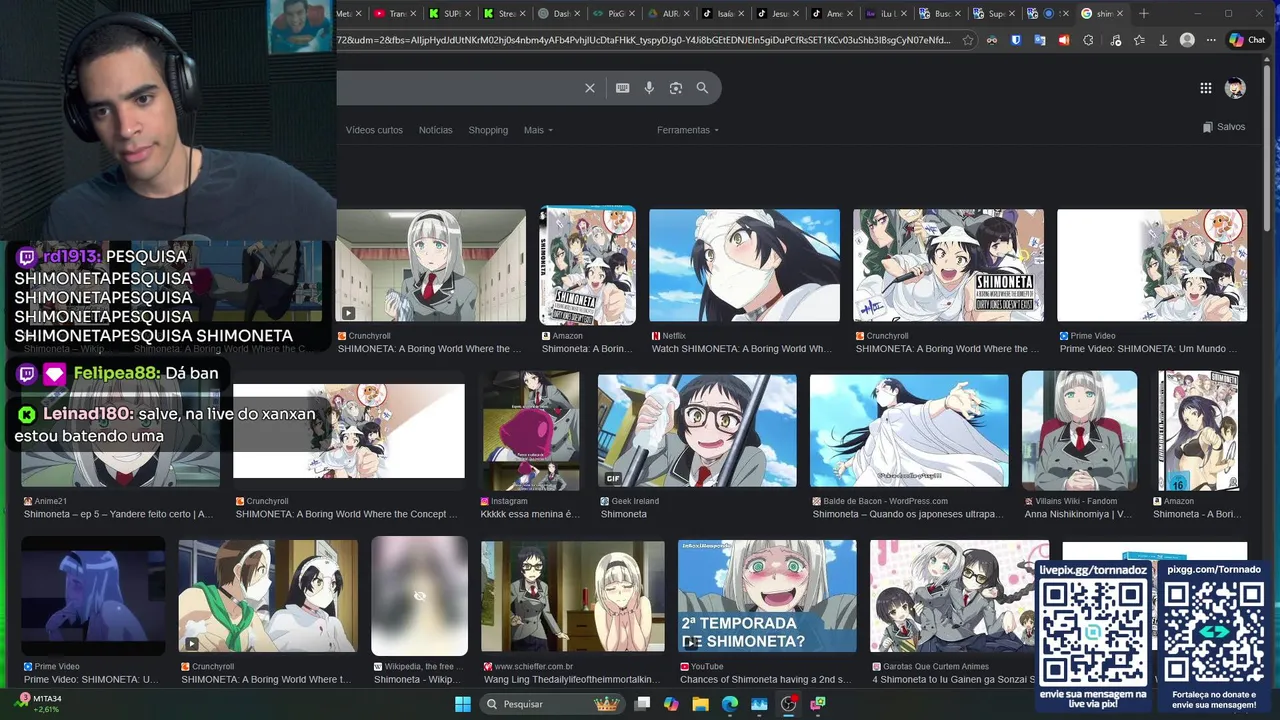Open the on-screen keyboard icon in the search bar
Screen dimensions: 1280x720
coord(623,88)
